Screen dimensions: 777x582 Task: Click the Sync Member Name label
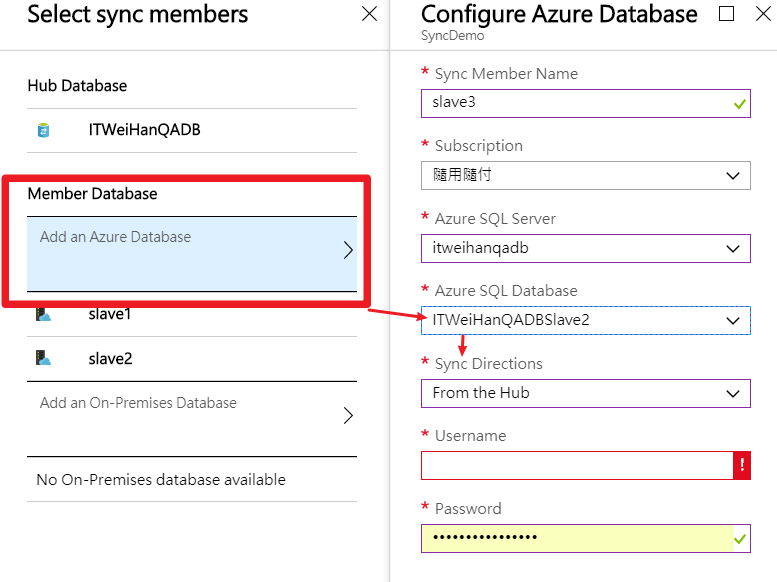506,73
